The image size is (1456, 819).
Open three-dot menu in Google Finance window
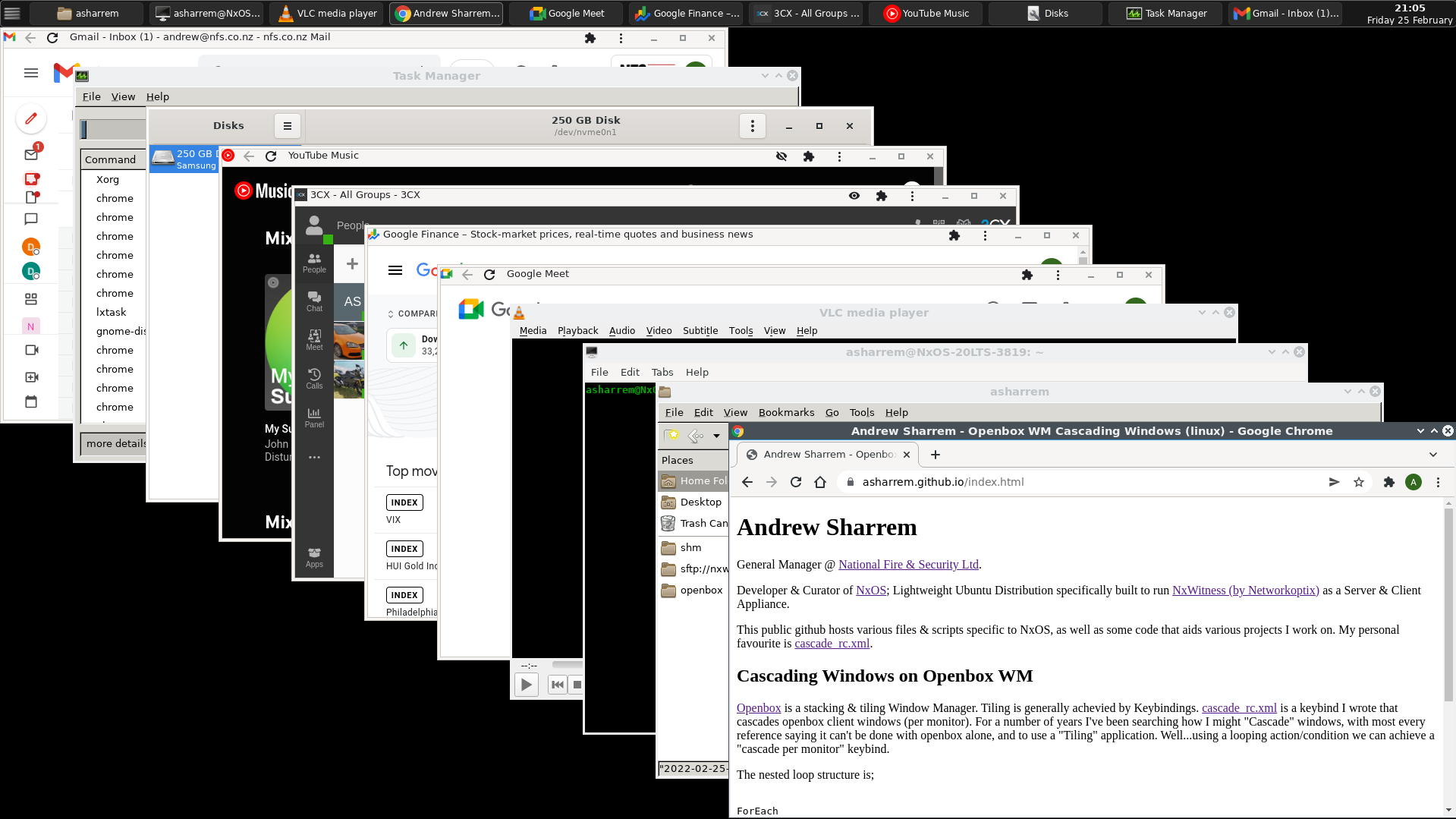click(x=985, y=235)
